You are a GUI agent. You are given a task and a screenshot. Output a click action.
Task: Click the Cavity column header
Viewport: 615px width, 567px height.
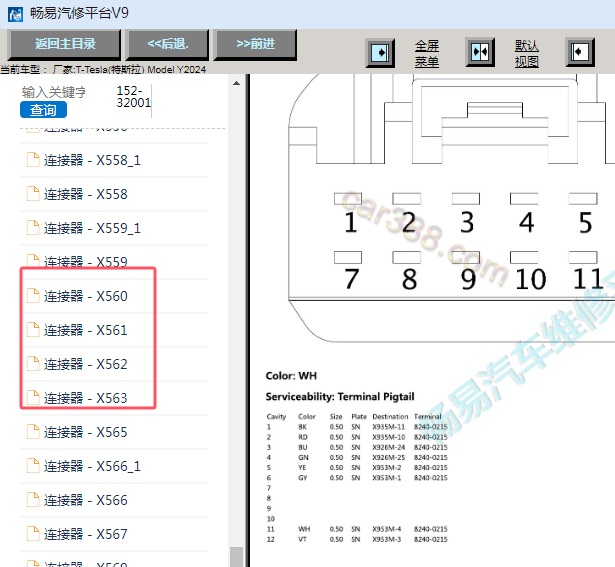[277, 416]
